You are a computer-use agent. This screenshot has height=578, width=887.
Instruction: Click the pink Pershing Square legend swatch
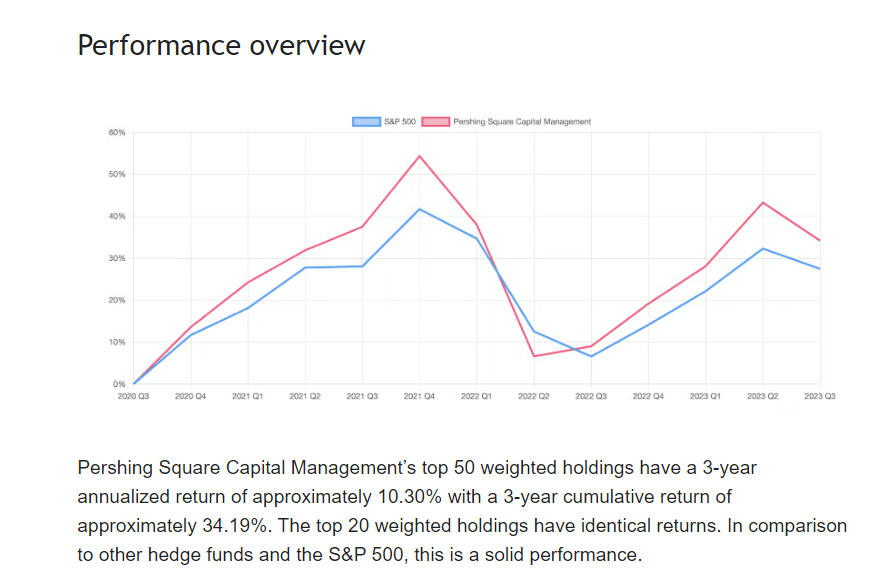click(x=435, y=122)
